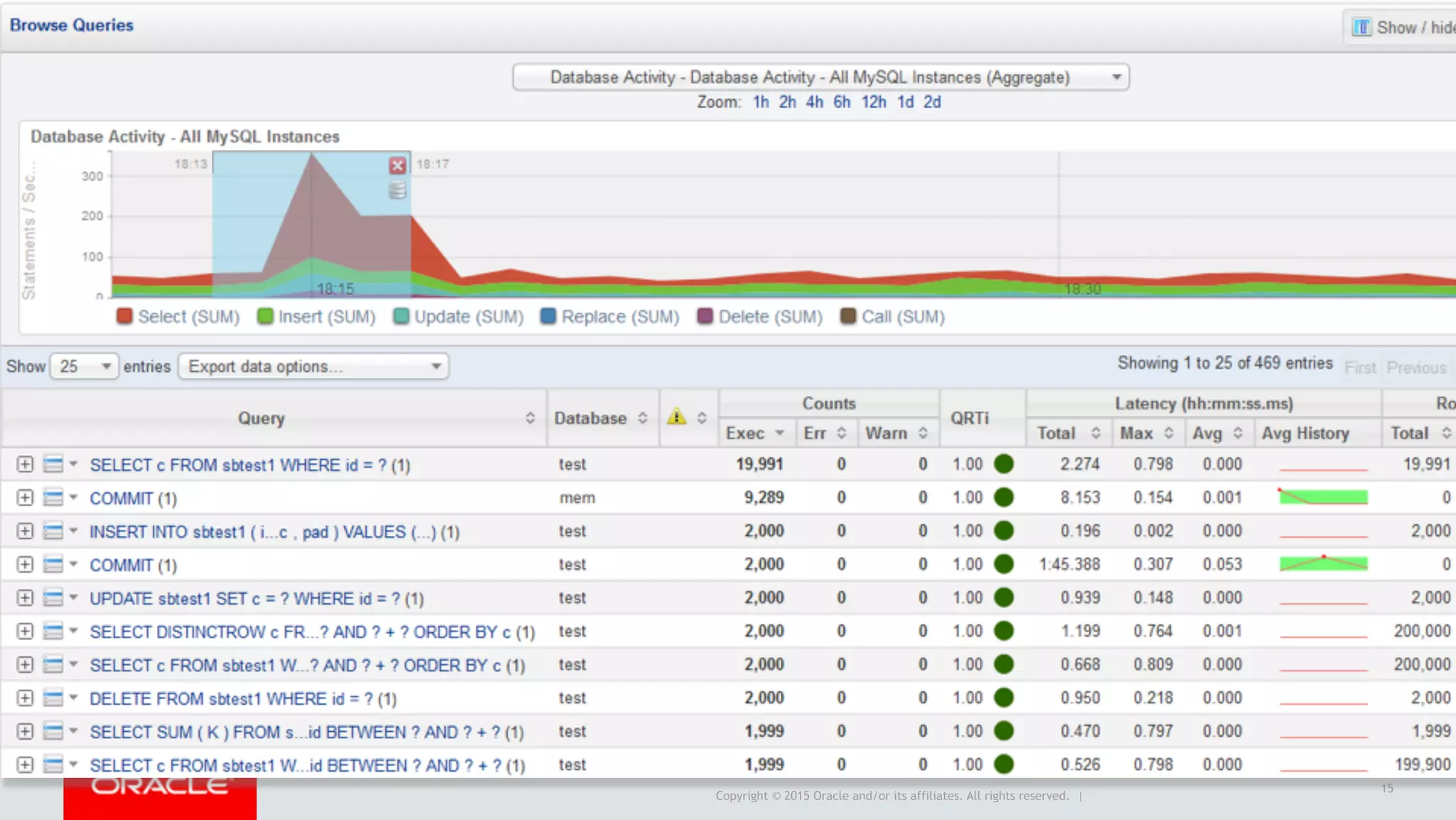Set graph zoom to 6h
Image resolution: width=1456 pixels, height=820 pixels.
842,102
